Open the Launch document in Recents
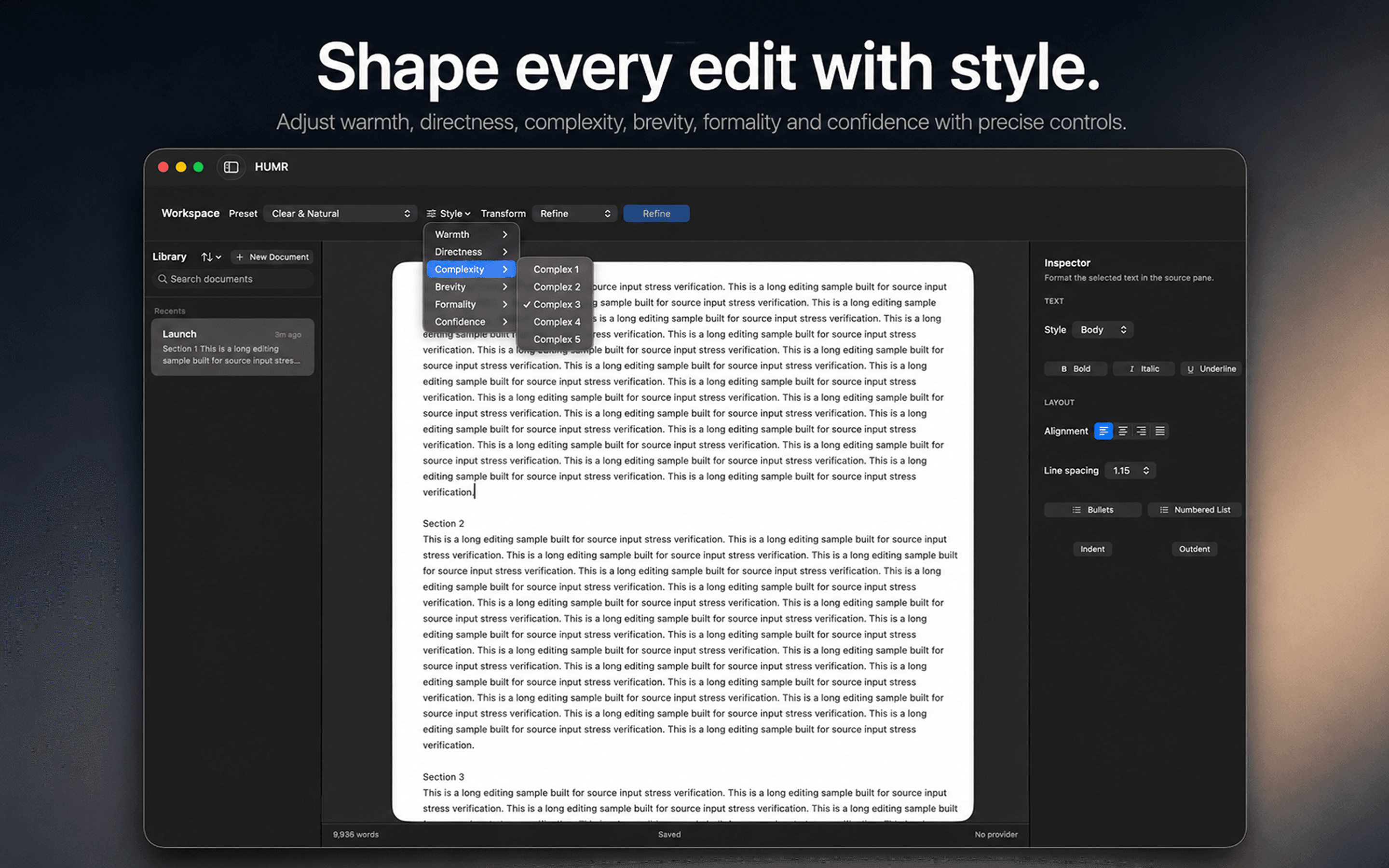1389x868 pixels. pyautogui.click(x=232, y=347)
